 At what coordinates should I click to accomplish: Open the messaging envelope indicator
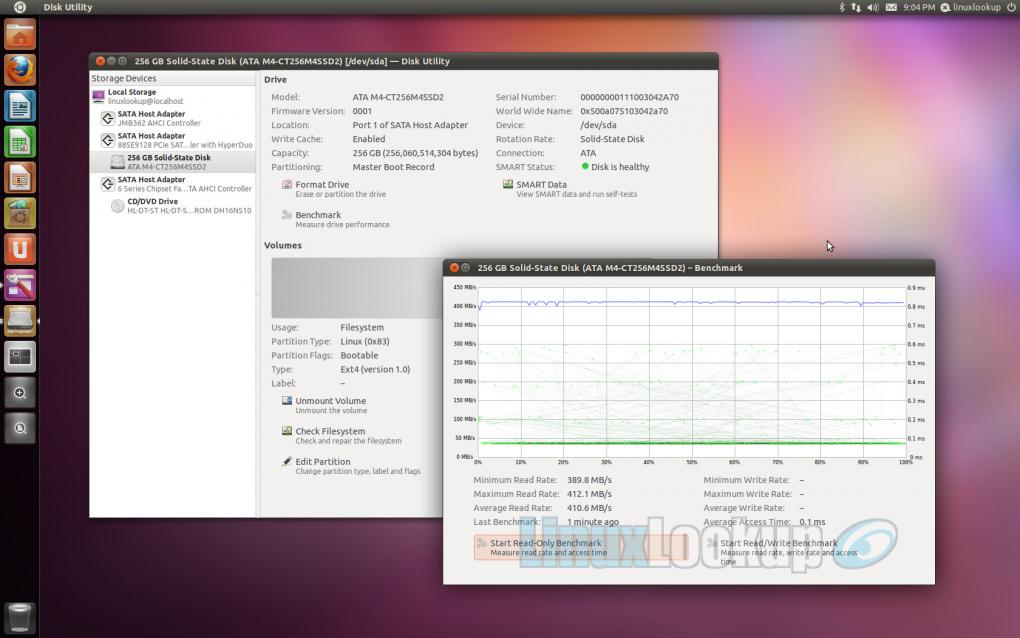891,7
